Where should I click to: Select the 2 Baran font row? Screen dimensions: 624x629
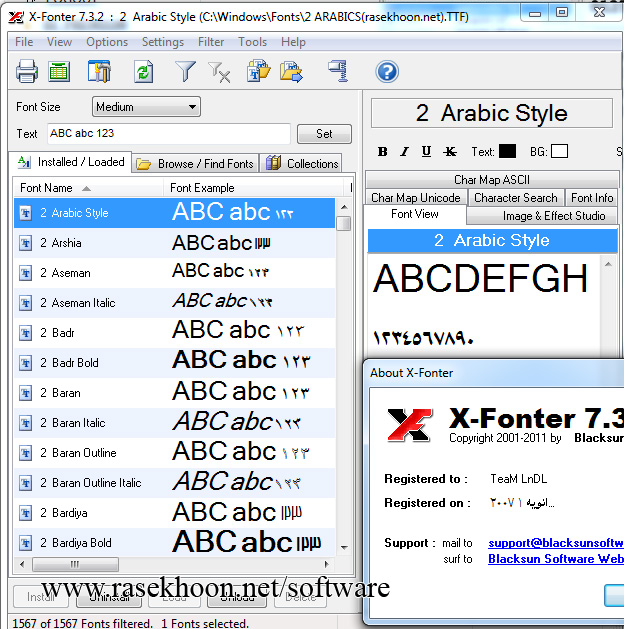[x=174, y=393]
